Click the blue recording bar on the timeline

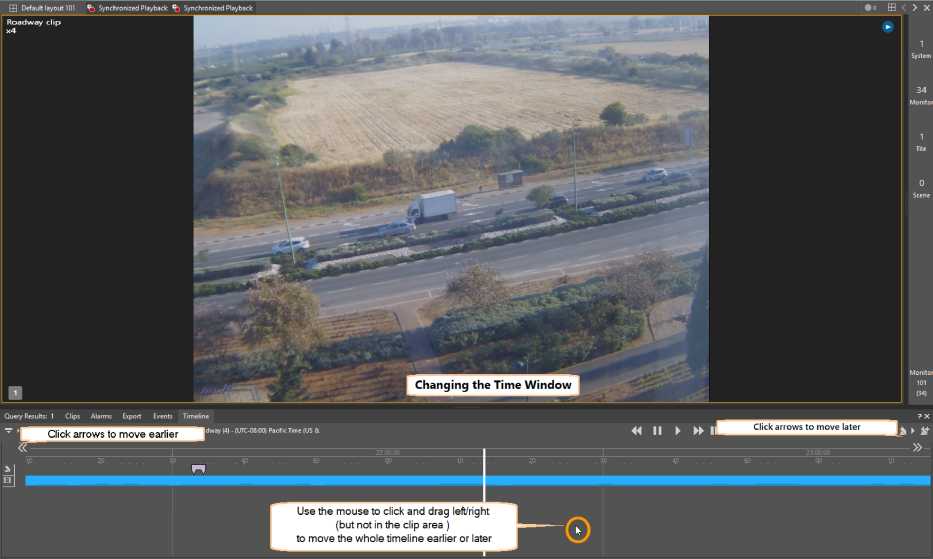click(x=400, y=481)
